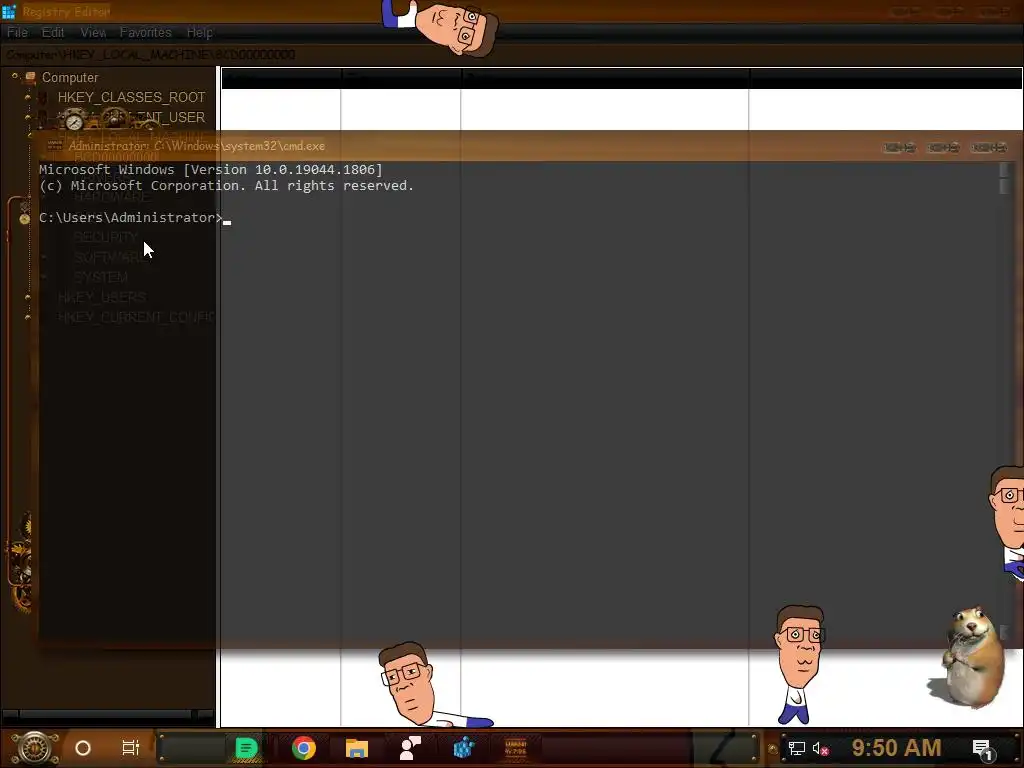
Task: Open the View menu in Registry Editor
Action: 93,32
